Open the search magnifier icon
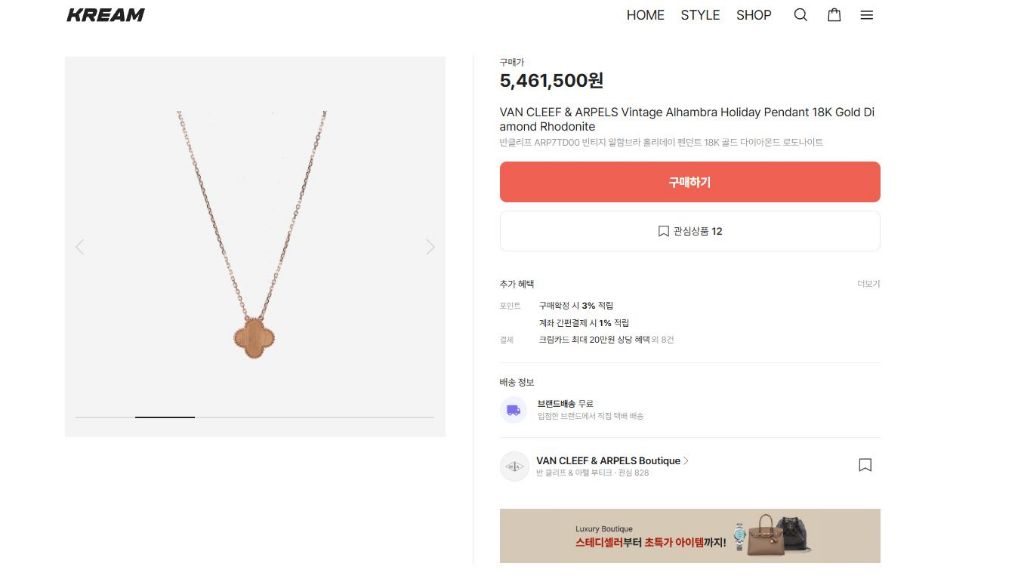The image size is (1024, 588). tap(800, 15)
